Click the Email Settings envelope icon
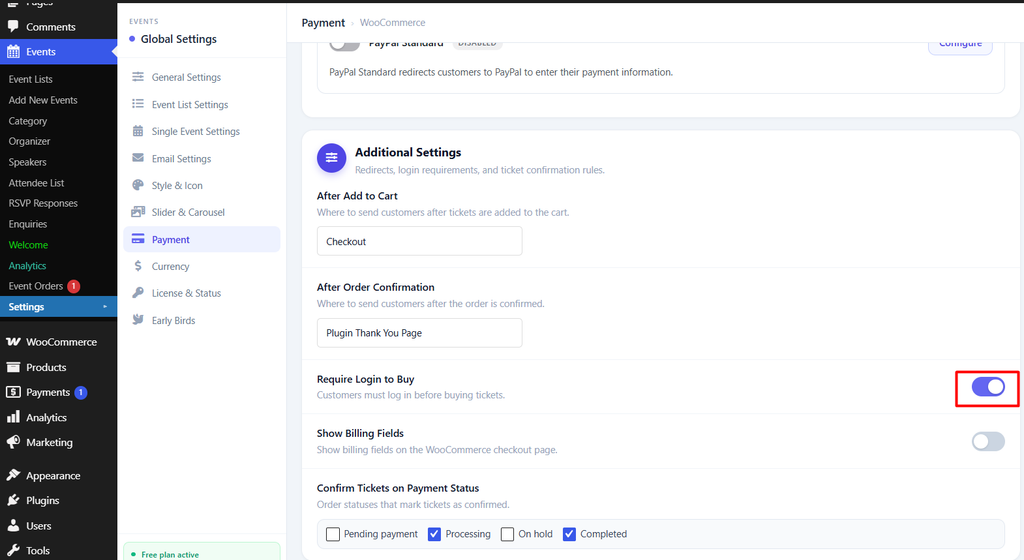 click(138, 158)
